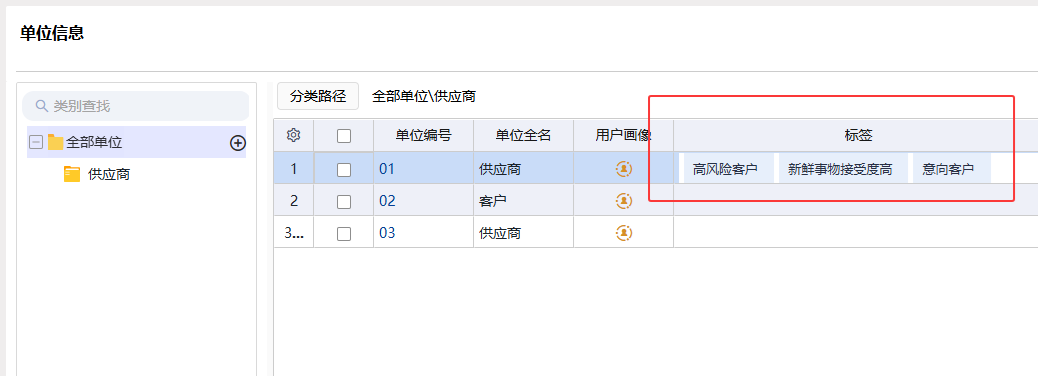Image resolution: width=1038 pixels, height=376 pixels.
Task: Toggle the select-all header checkbox
Action: click(x=344, y=136)
